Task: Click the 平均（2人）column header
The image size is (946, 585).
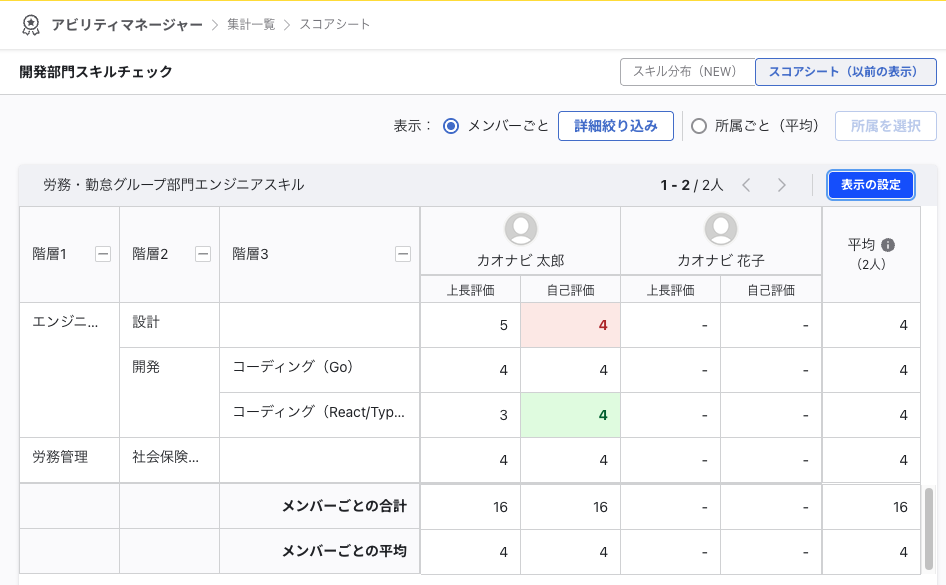Action: click(x=871, y=254)
